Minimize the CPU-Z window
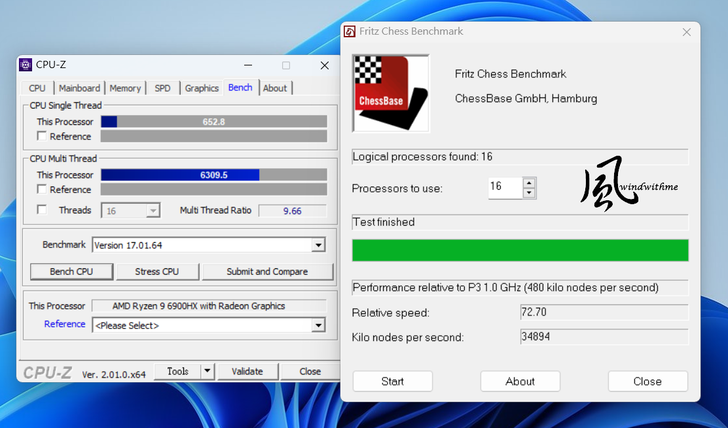Screen dimensions: 728x428 click(x=248, y=65)
